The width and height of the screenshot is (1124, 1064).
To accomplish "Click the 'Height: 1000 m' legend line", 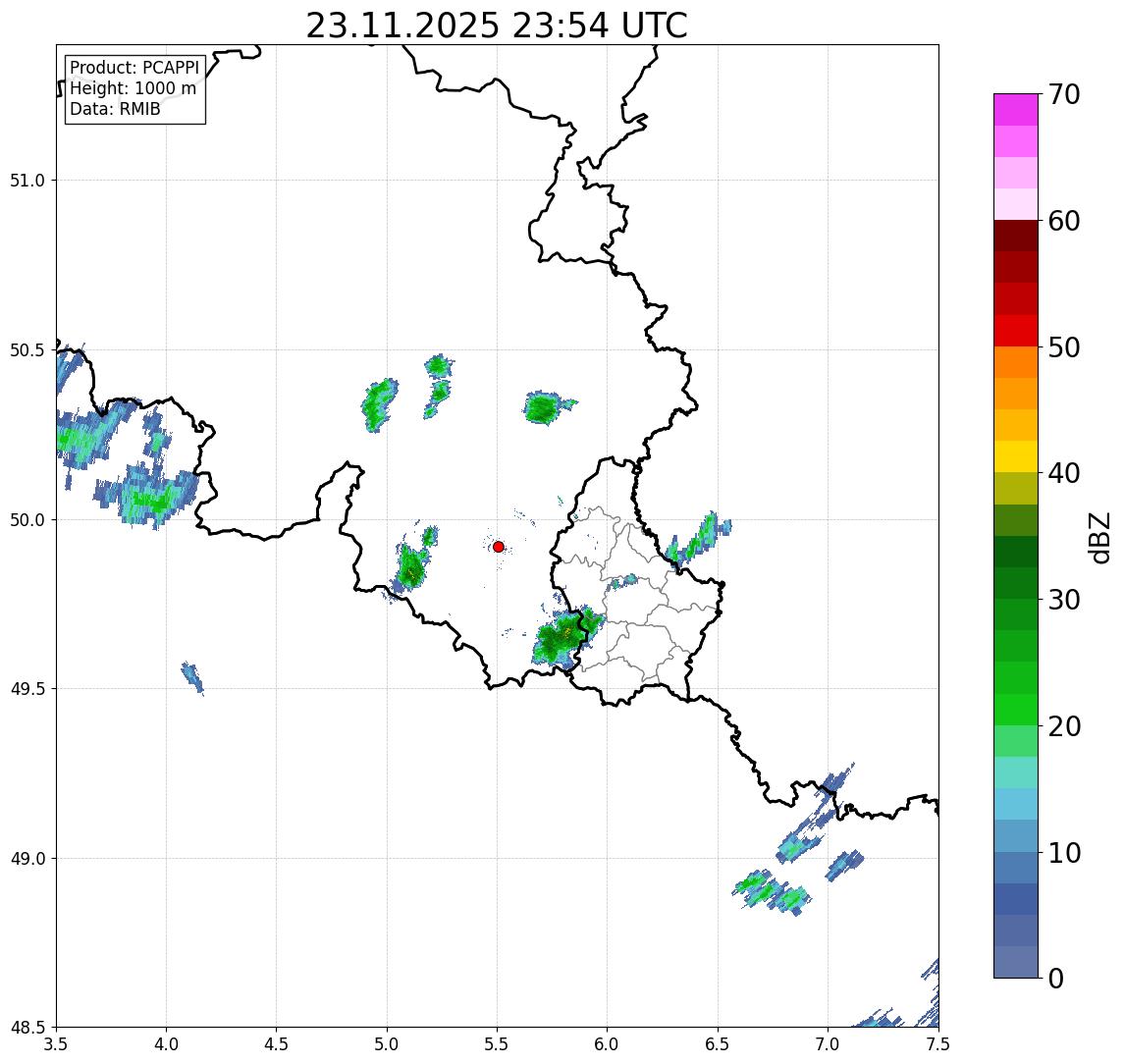I will click(x=133, y=89).
